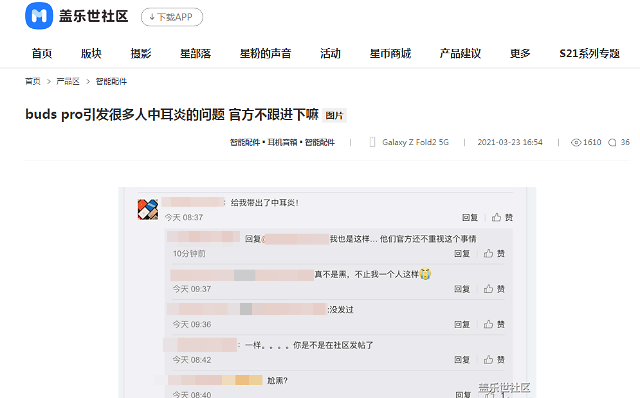Screen dimensions: 640x398
Task: Open the 星币商城 store page
Action: 390,53
